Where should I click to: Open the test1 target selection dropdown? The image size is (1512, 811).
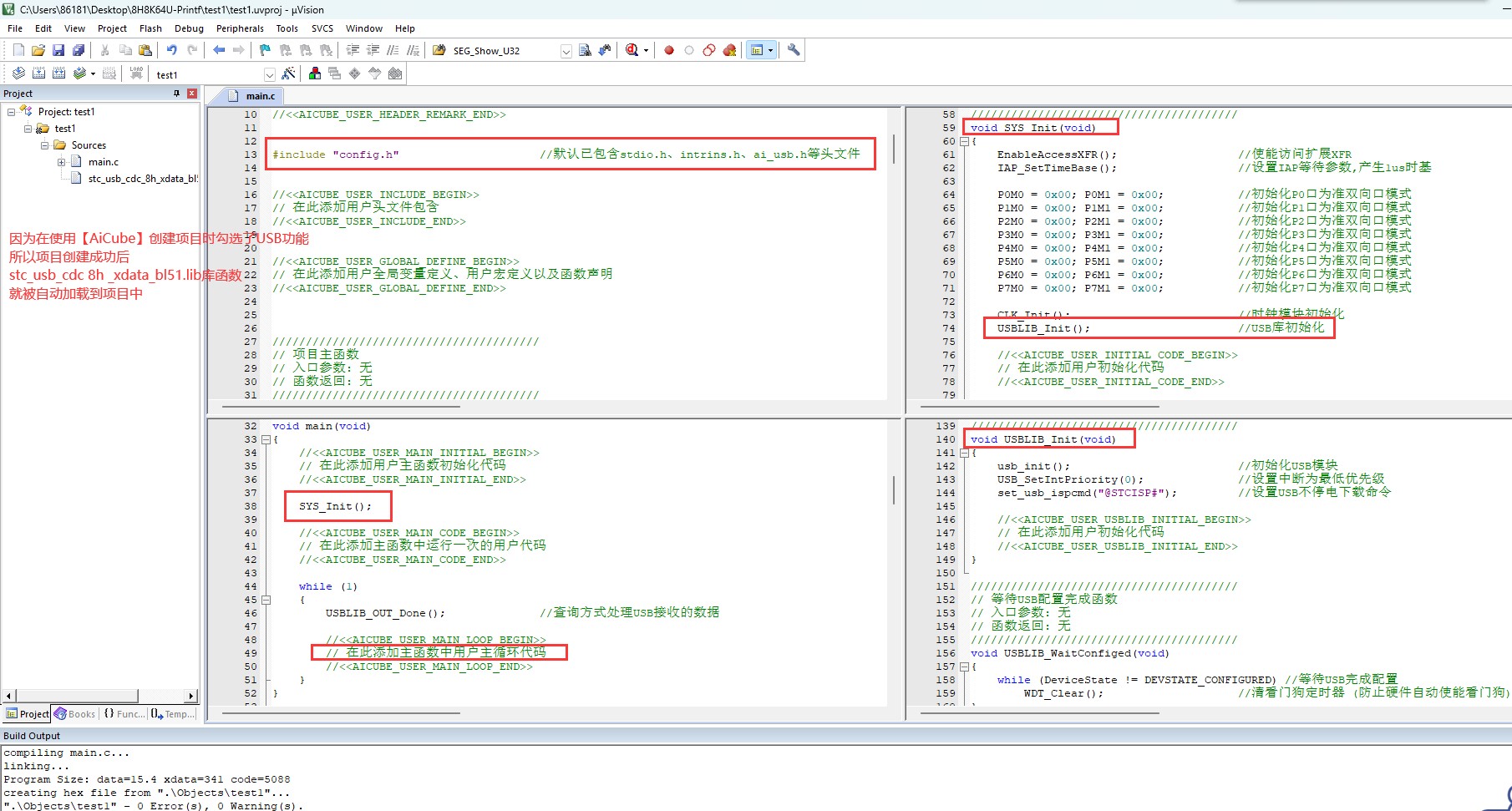click(269, 74)
